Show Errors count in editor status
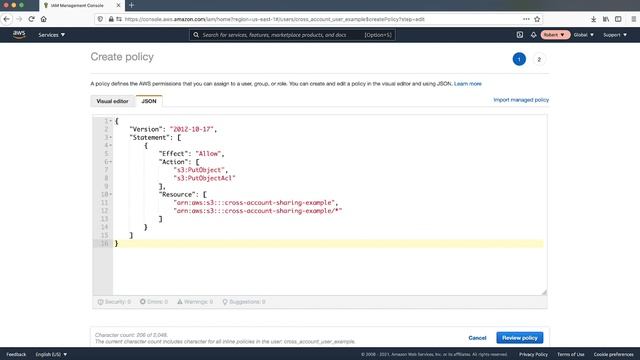640x360 pixels. [154, 302]
